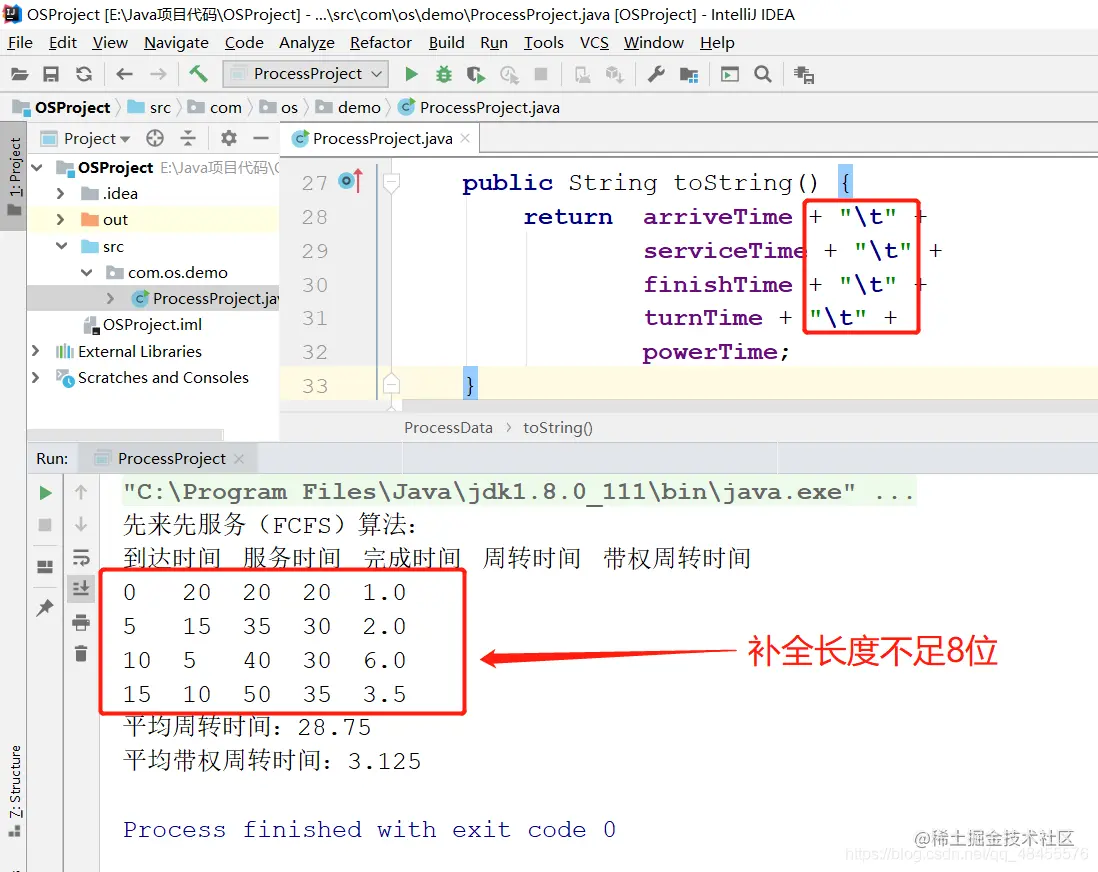The height and width of the screenshot is (872, 1098).
Task: Rerun program with Run panel green play icon
Action: click(46, 493)
